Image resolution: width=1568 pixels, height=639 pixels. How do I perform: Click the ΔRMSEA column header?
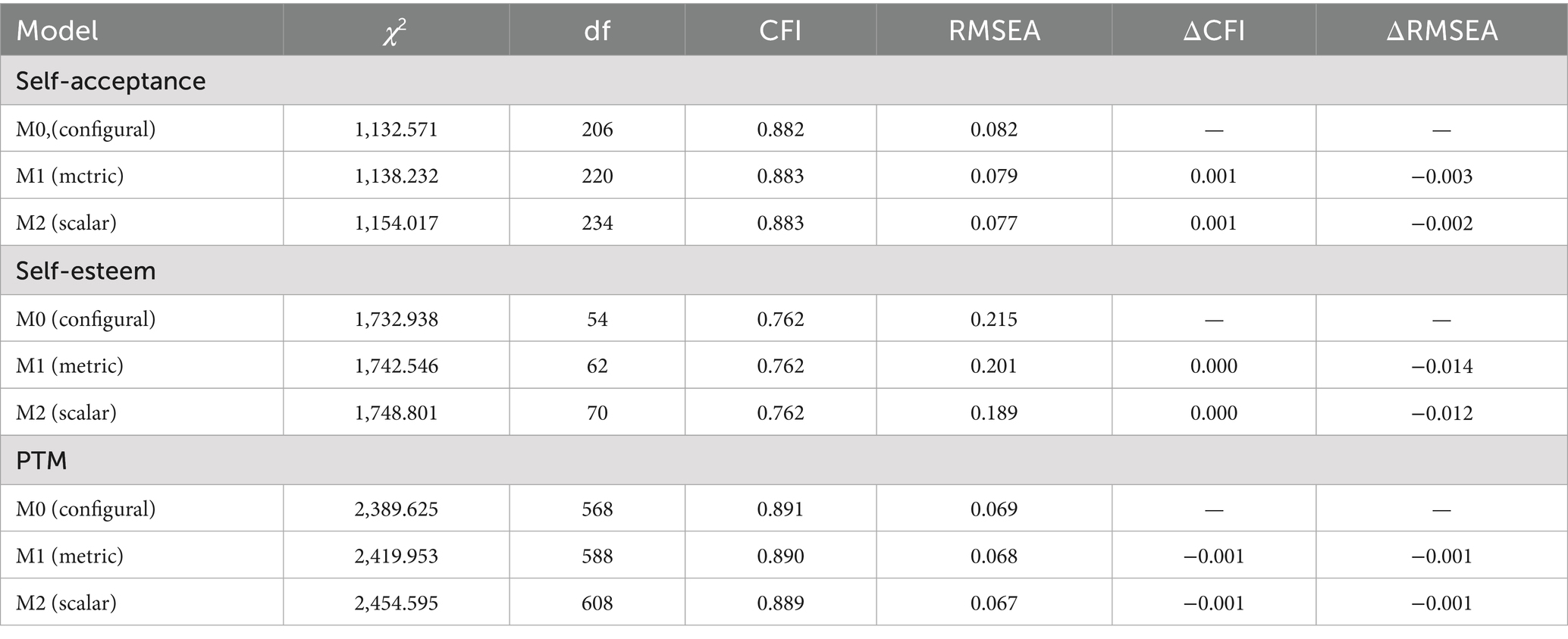coord(1441,30)
